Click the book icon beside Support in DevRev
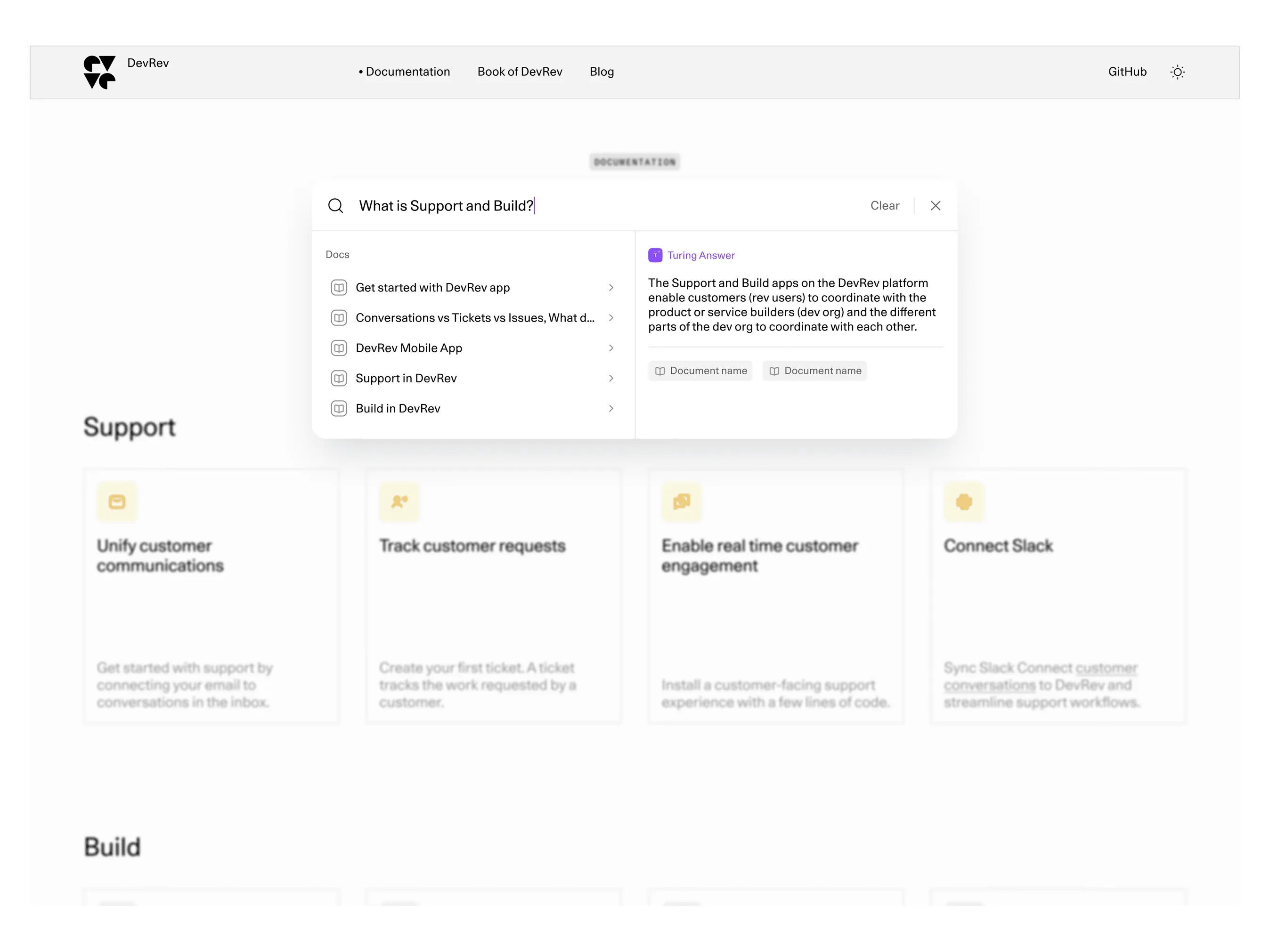Viewport: 1270px width, 952px height. tap(339, 378)
